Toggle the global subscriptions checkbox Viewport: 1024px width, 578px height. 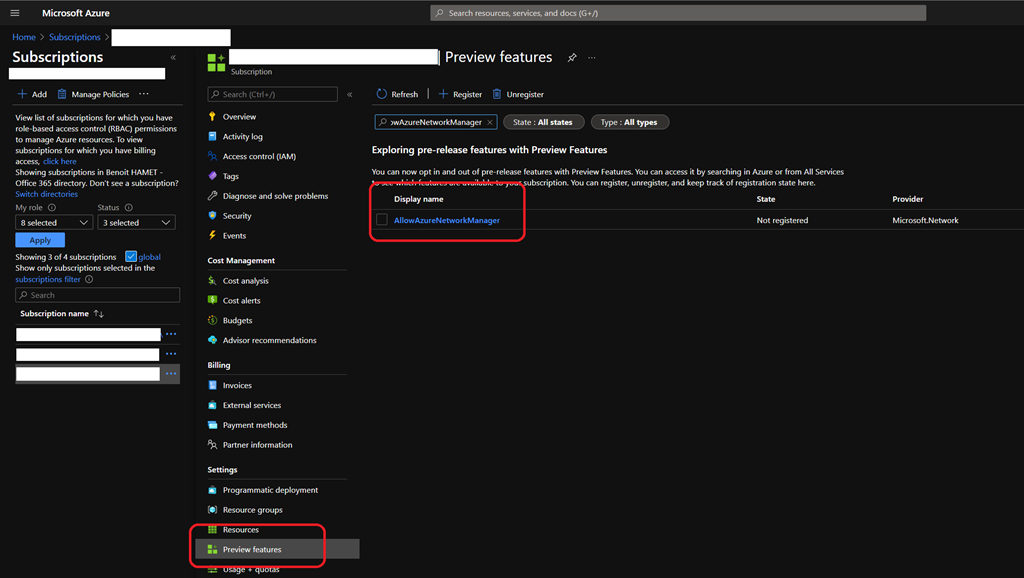tap(131, 257)
